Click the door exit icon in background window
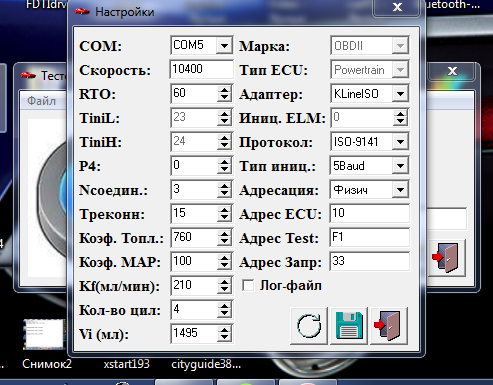Image resolution: width=493 pixels, height=385 pixels. coord(446,258)
